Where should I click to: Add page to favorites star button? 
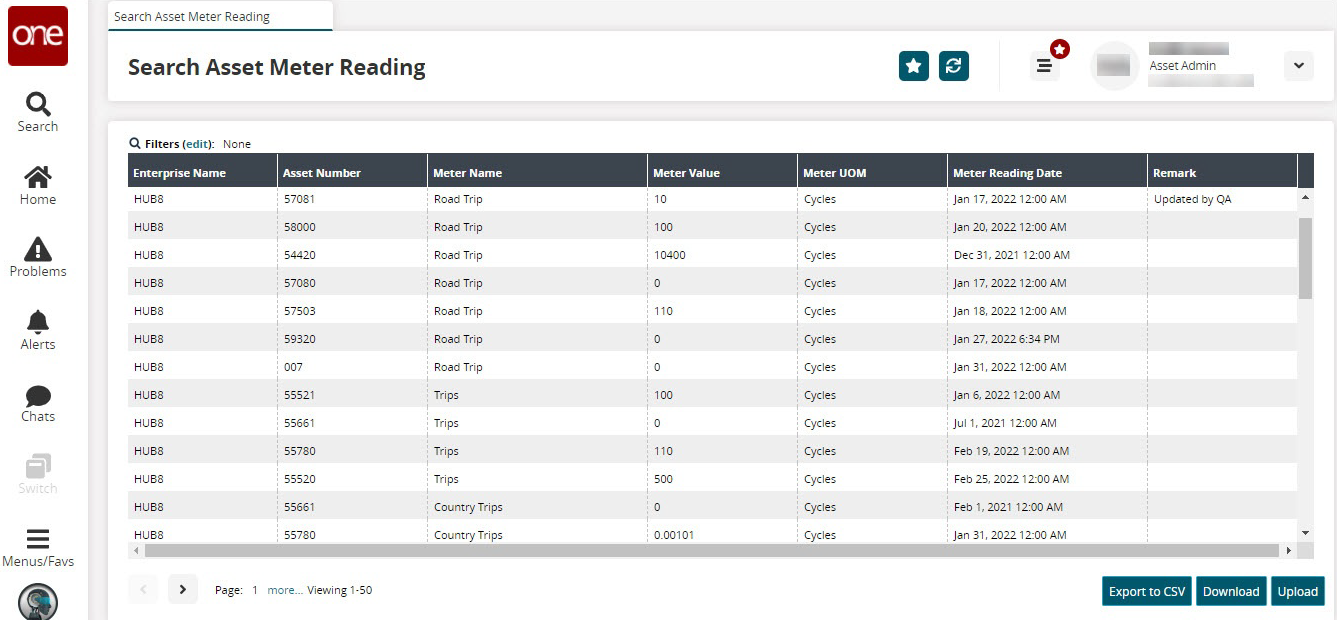pyautogui.click(x=914, y=66)
